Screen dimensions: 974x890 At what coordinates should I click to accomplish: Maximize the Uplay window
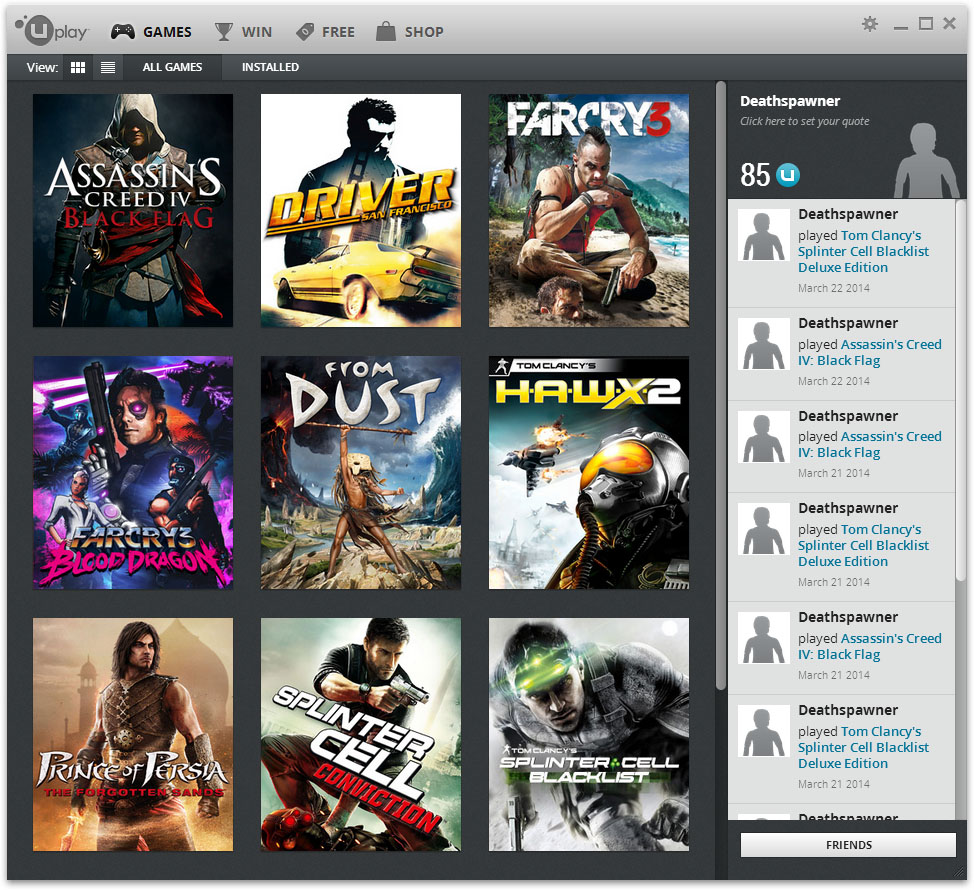point(926,24)
